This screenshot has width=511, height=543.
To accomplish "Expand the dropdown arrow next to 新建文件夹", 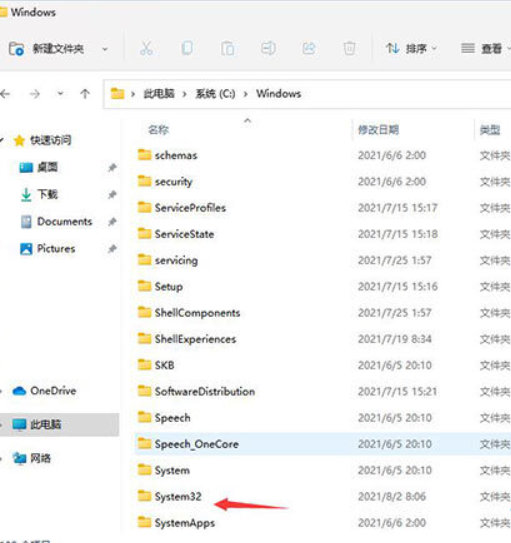I will (x=105, y=49).
